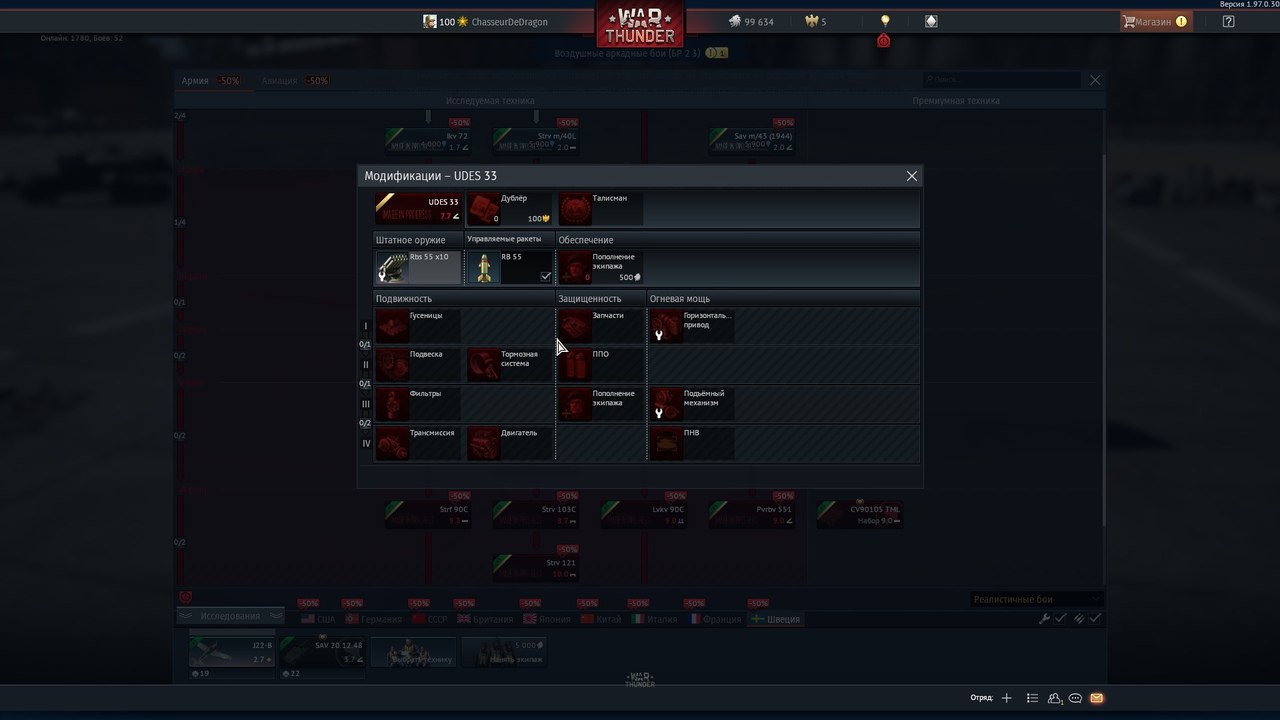
Task: Close the Модификации – UDES 33 dialog
Action: pos(911,176)
